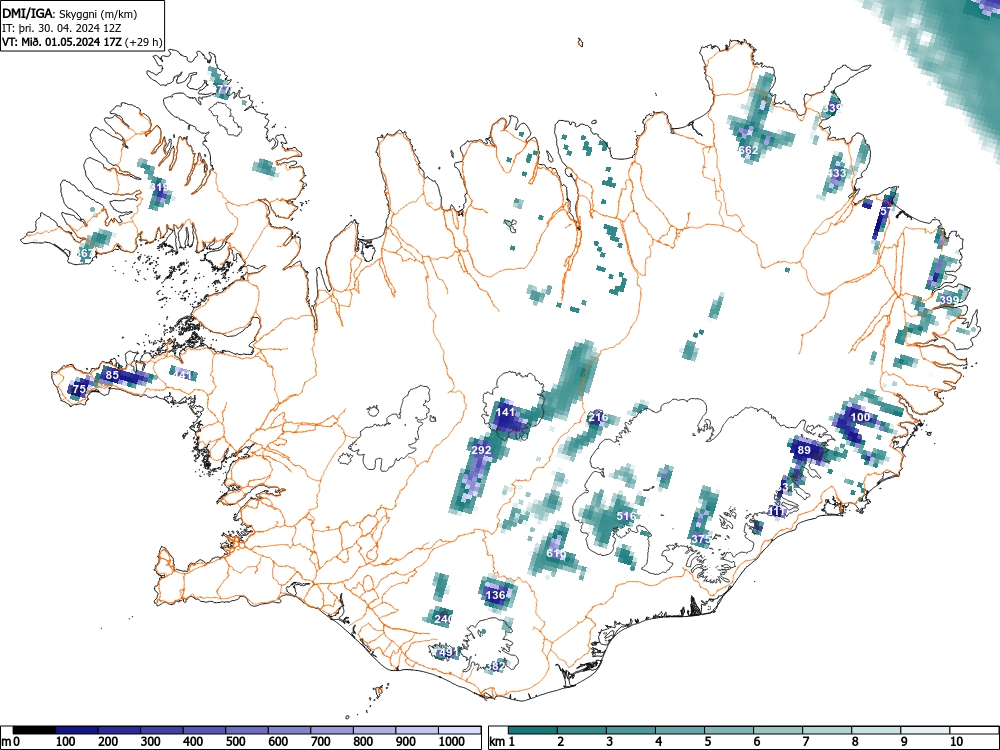The image size is (1000, 750).
Task: Pick the '516' label on the glacier
Action: coord(626,516)
